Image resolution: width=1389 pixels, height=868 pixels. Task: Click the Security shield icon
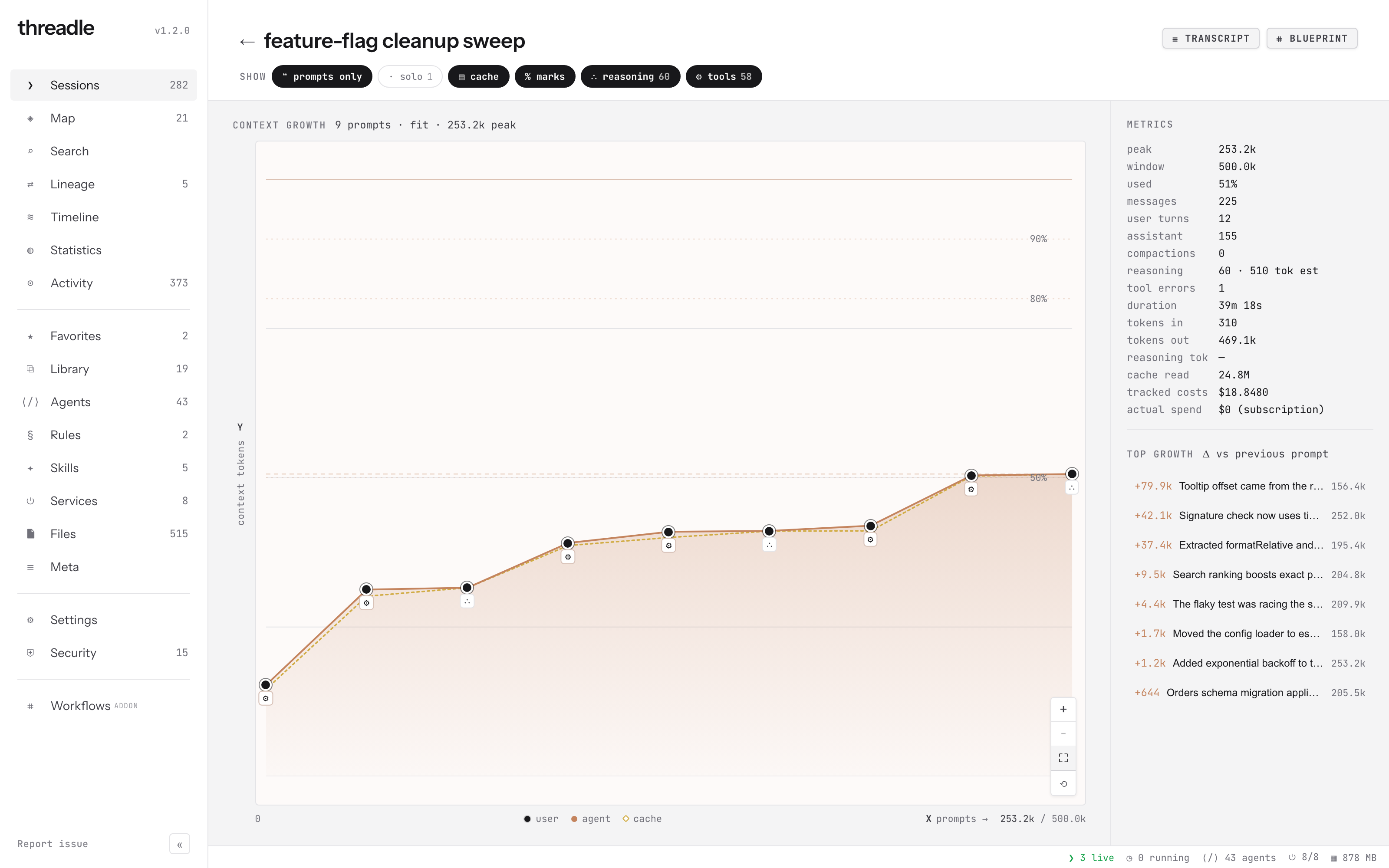[30, 653]
